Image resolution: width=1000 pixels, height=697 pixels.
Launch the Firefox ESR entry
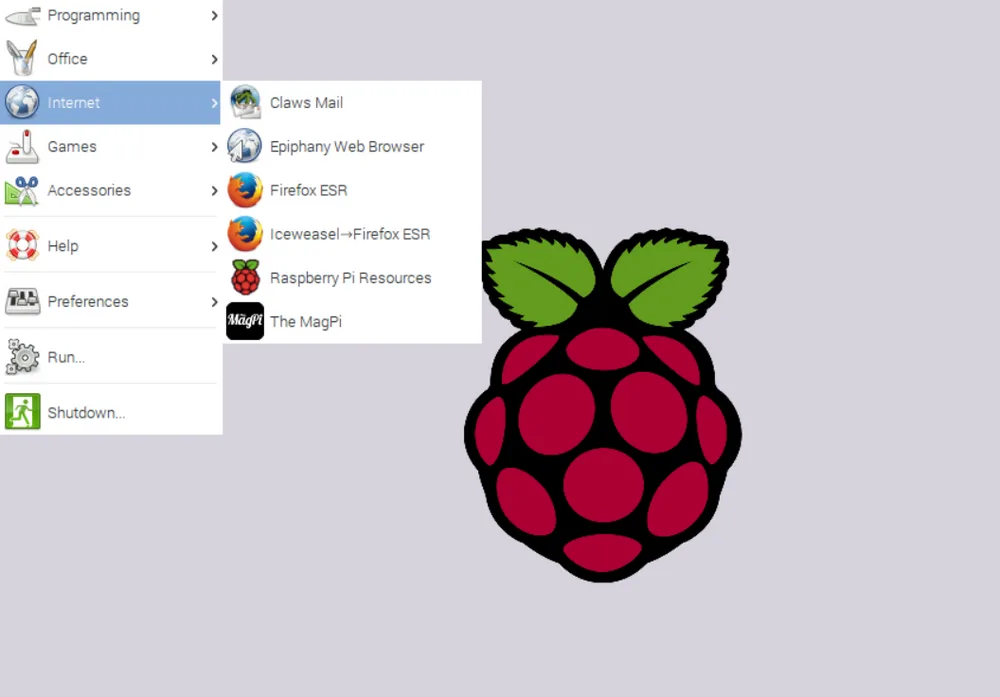pos(352,190)
